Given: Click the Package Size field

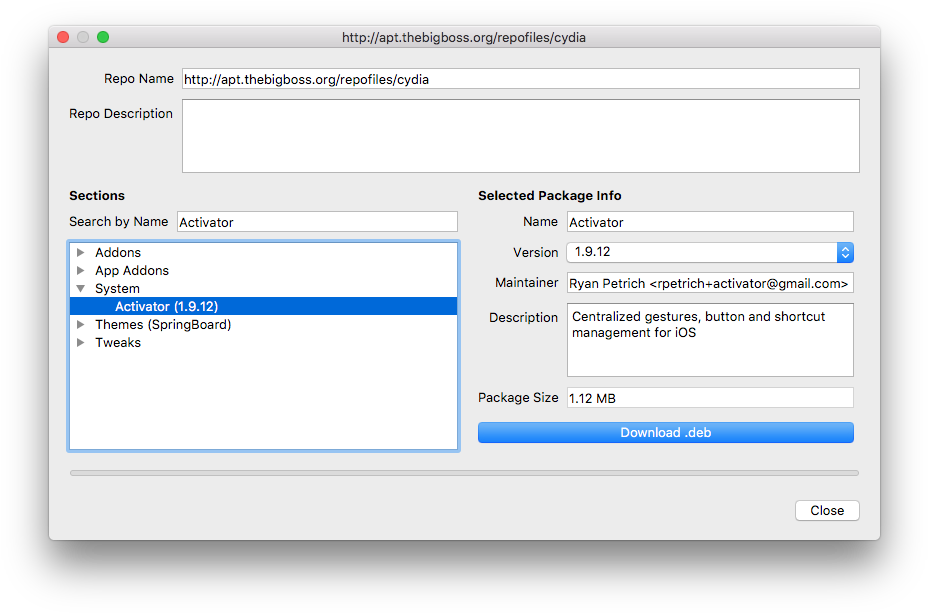Looking at the screenshot, I should (710, 398).
